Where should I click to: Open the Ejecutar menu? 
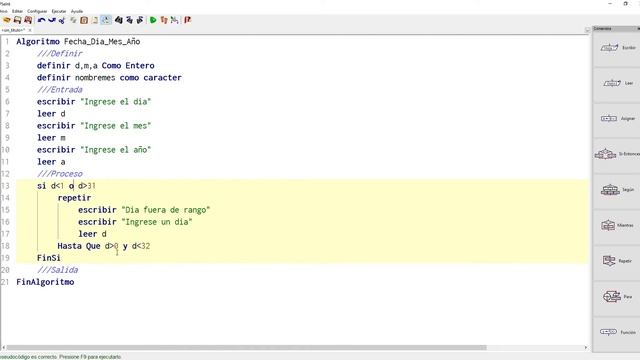pyautogui.click(x=59, y=11)
